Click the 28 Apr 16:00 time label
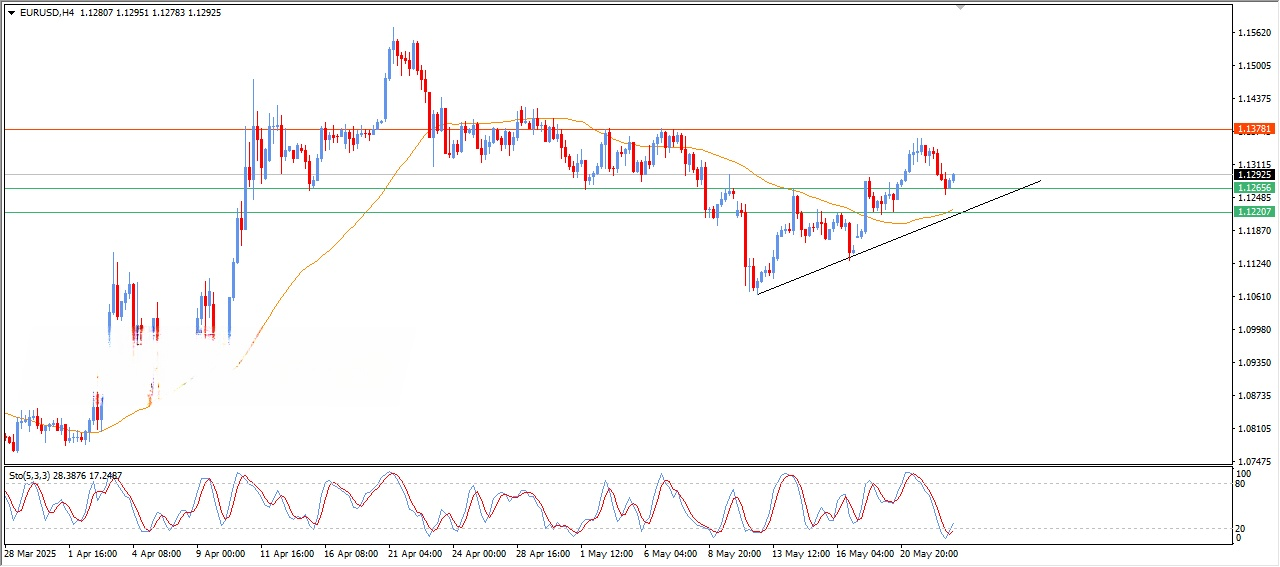 point(542,553)
